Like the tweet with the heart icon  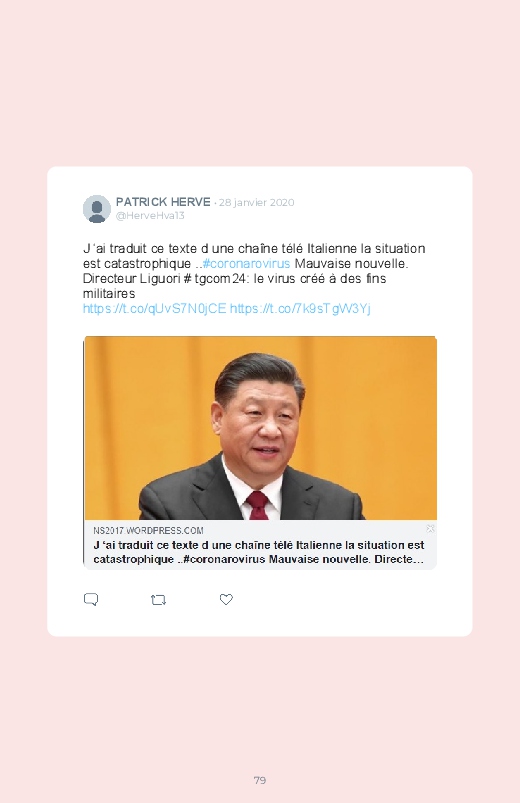click(x=226, y=599)
